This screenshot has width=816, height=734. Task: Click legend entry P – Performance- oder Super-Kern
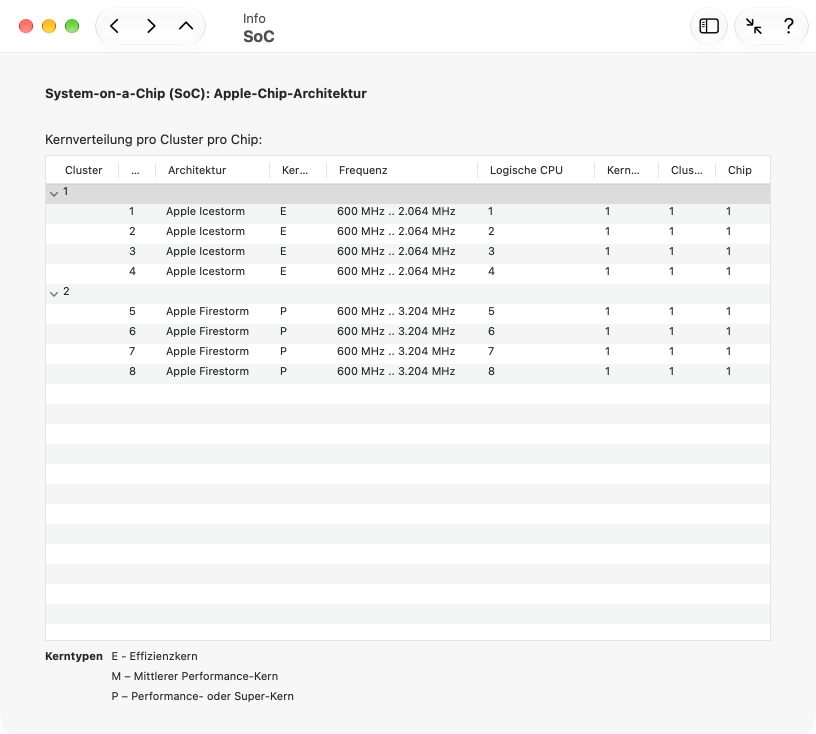(x=202, y=697)
